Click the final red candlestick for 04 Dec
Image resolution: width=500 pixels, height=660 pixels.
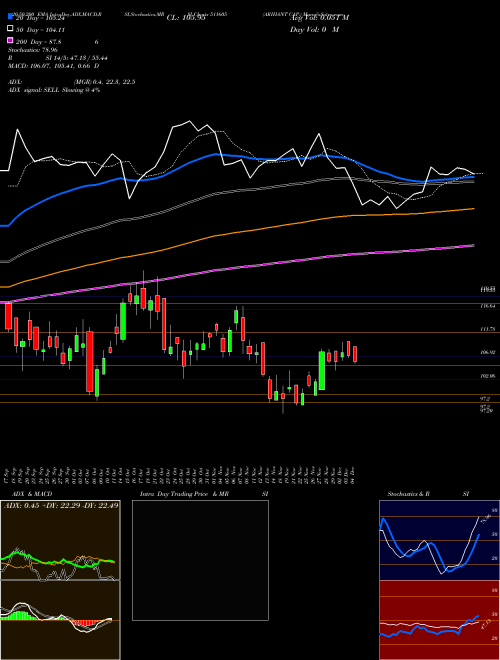tap(355, 354)
